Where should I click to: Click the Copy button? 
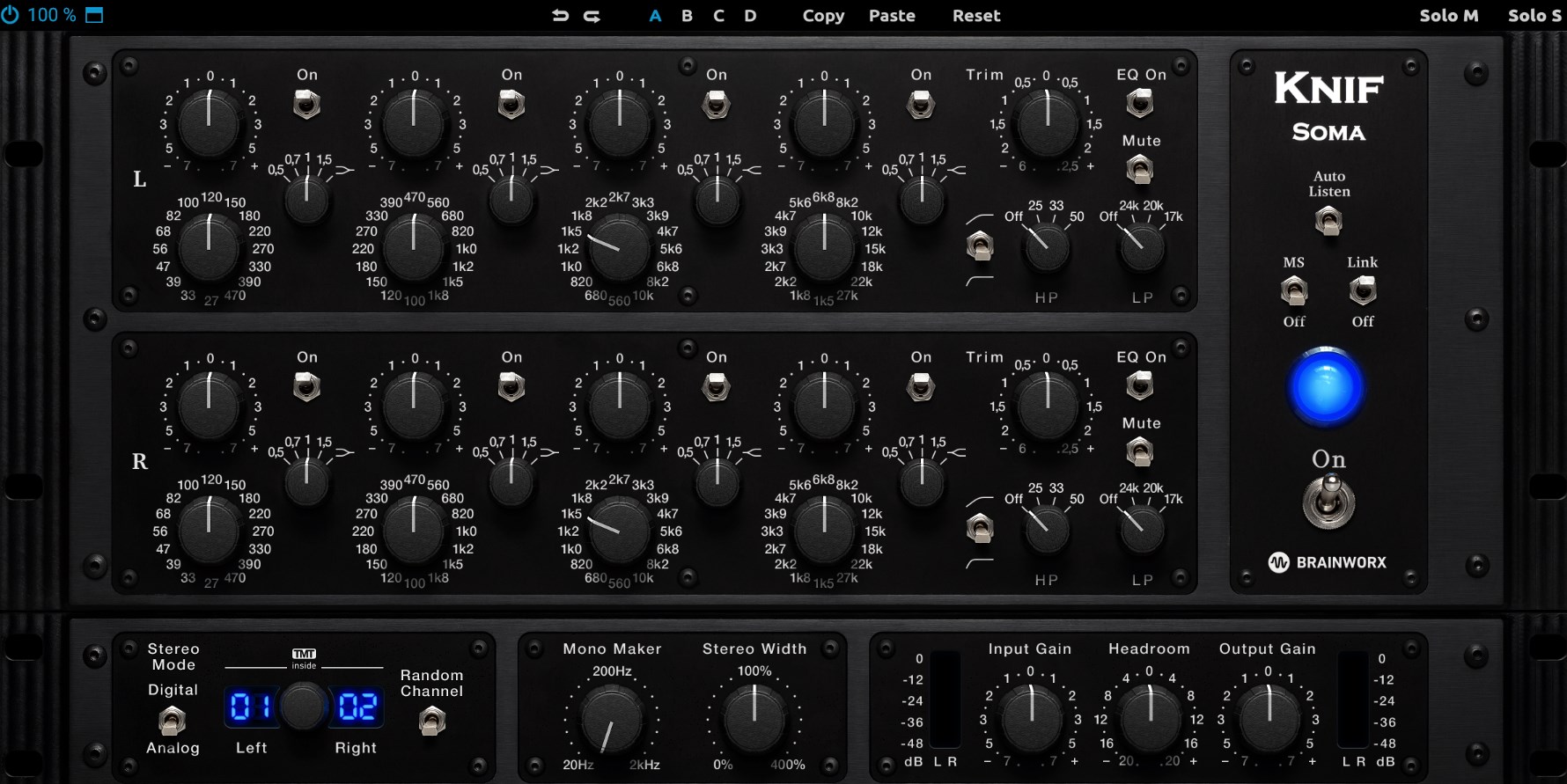click(x=823, y=16)
